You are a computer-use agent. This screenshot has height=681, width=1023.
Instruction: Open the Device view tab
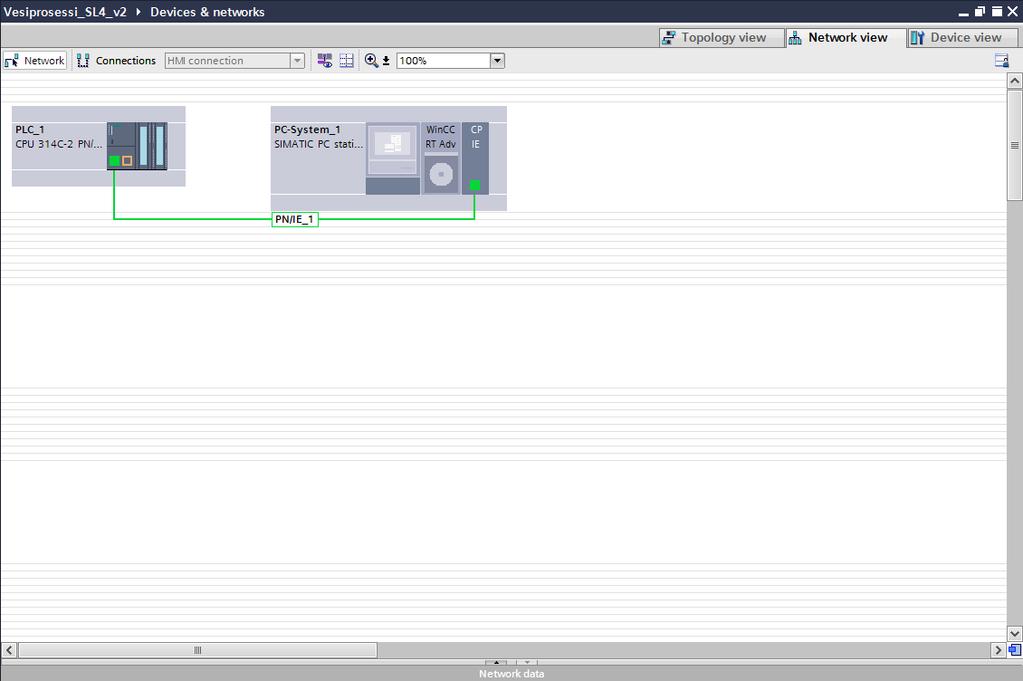tap(962, 38)
